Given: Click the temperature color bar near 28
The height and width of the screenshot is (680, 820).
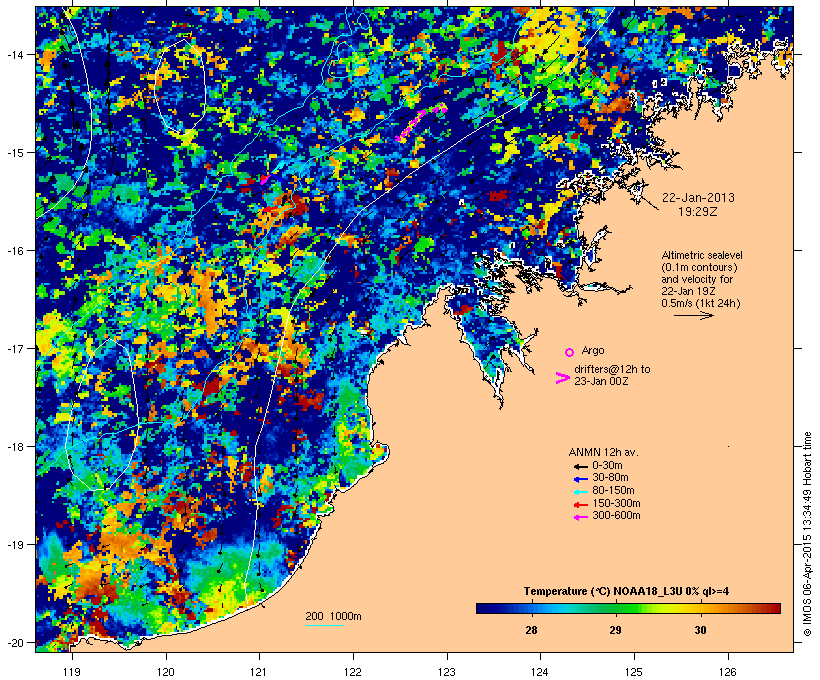Looking at the screenshot, I should (531, 608).
